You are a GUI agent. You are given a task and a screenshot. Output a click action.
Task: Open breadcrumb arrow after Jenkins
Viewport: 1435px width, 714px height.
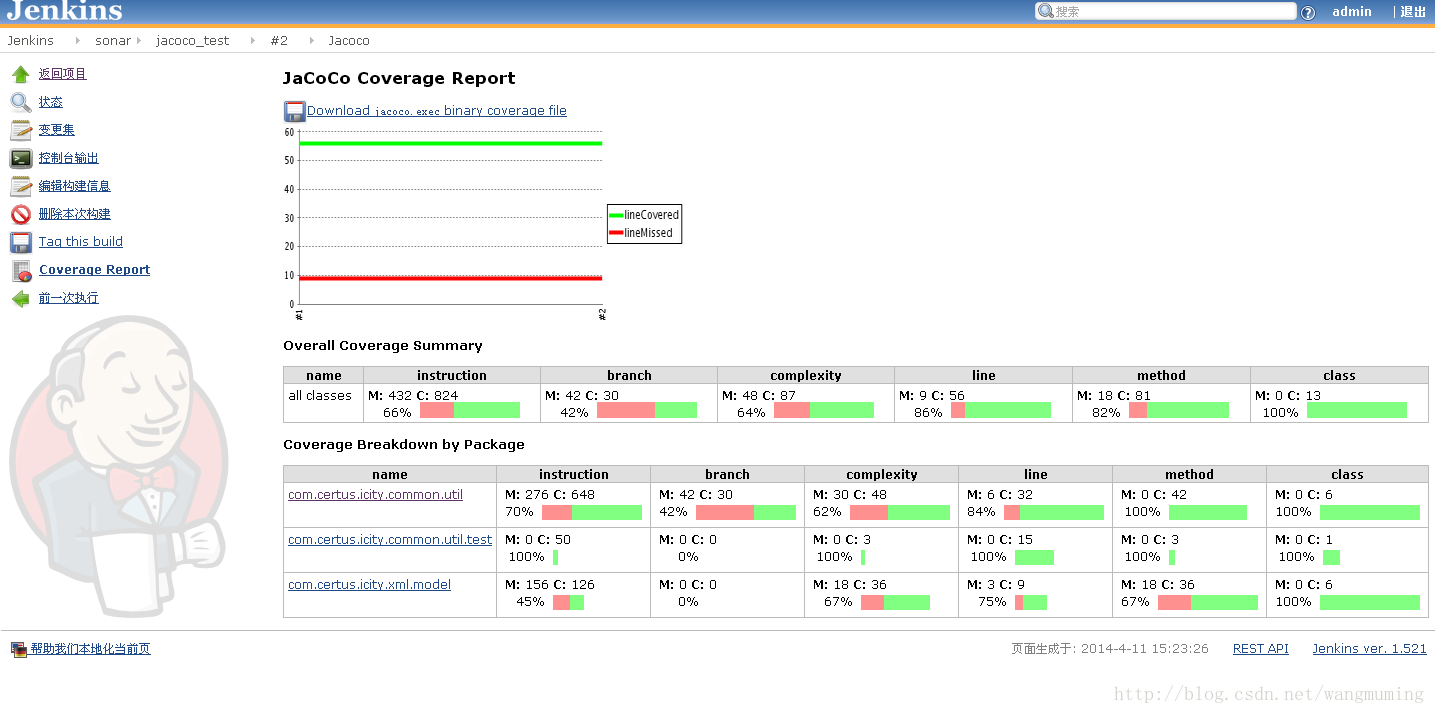tap(76, 41)
